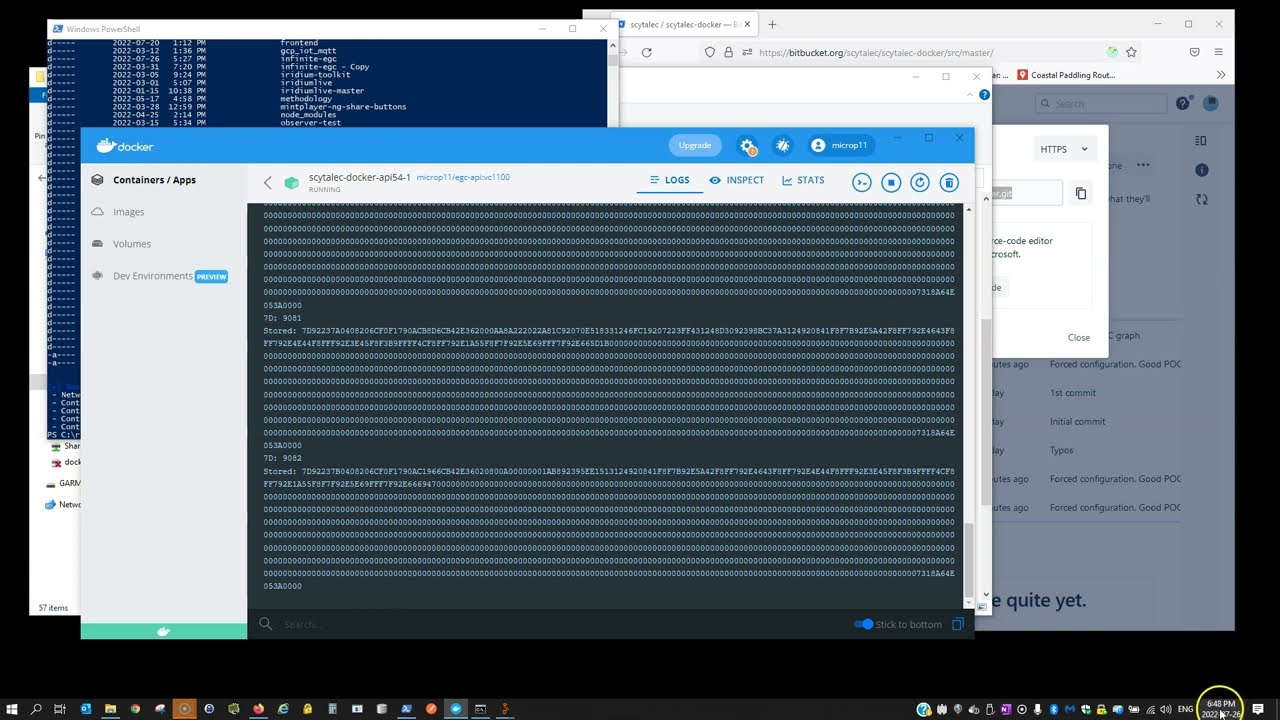Switch to the INSPECT tab
This screenshot has height=720, width=1280.
(736, 180)
